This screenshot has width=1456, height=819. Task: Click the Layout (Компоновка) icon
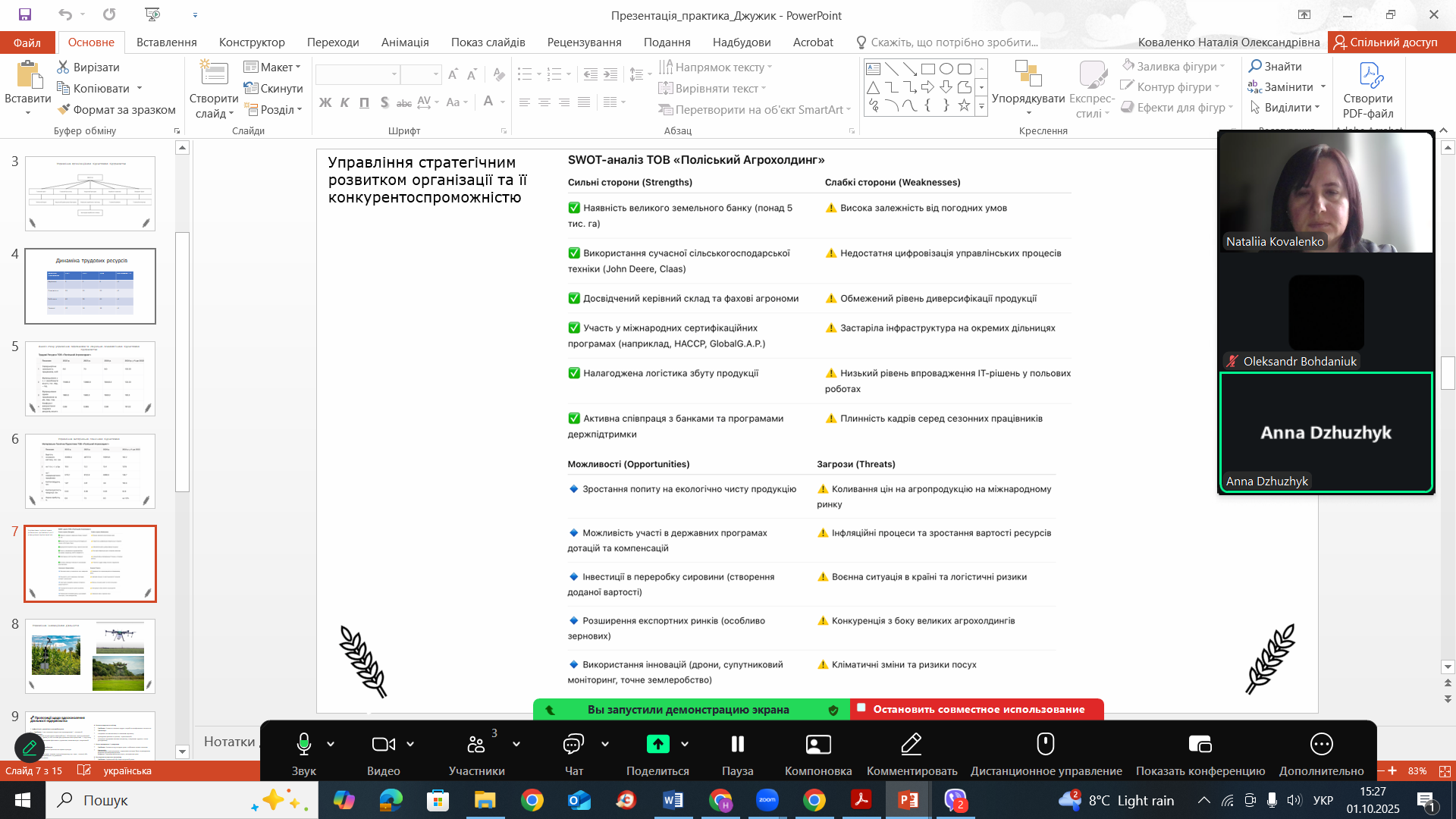[817, 745]
